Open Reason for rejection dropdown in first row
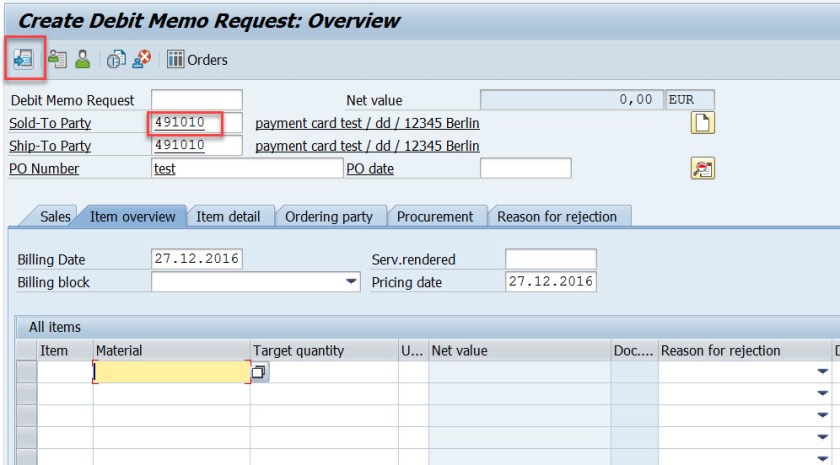The height and width of the screenshot is (465, 840). coord(822,372)
